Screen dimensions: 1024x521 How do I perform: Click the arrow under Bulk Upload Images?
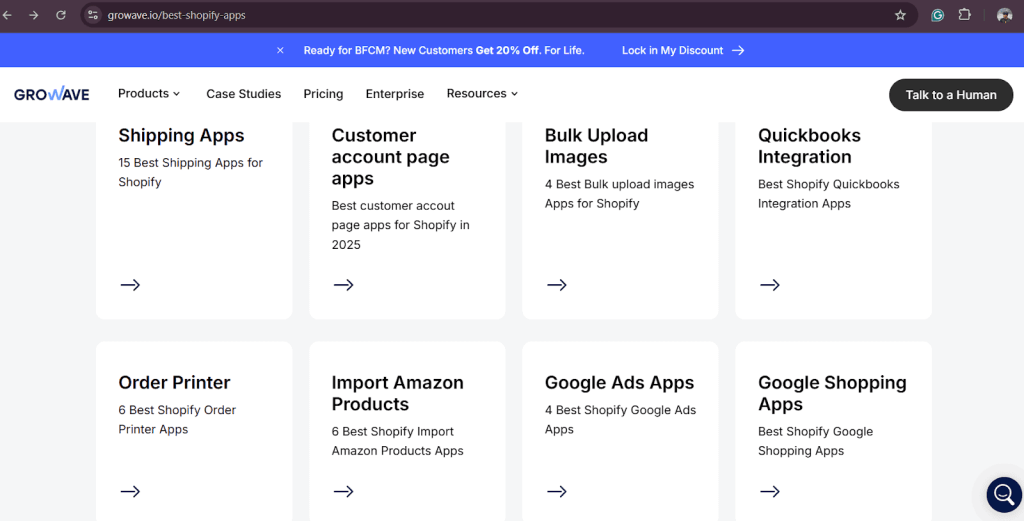(557, 285)
